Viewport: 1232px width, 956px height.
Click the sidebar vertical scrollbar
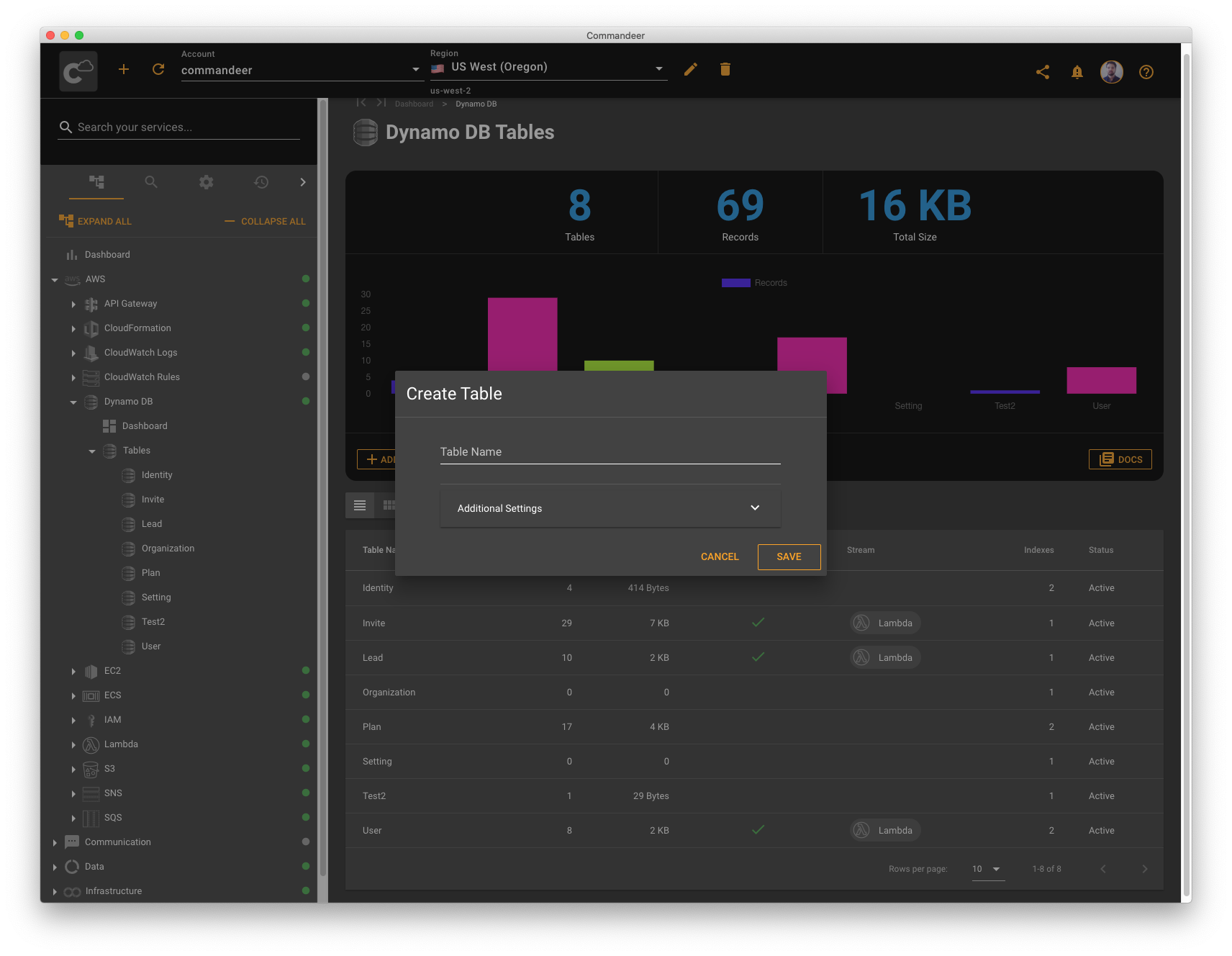323,490
